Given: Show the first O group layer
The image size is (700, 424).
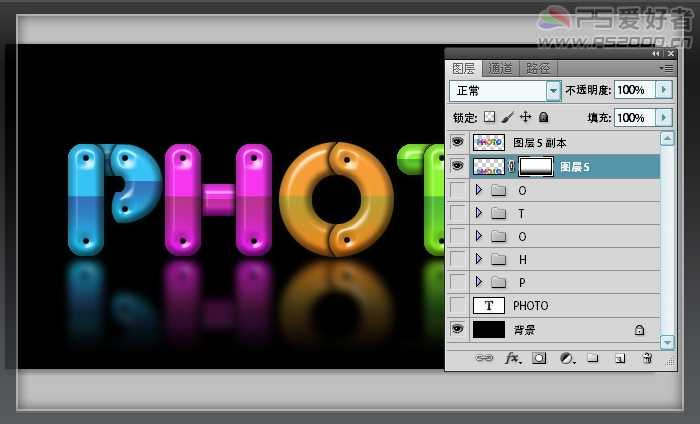Looking at the screenshot, I should (458, 190).
